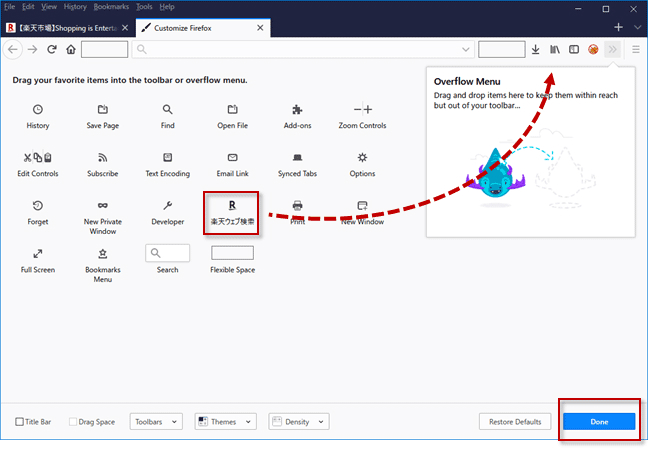Click the Print printer item

click(297, 213)
